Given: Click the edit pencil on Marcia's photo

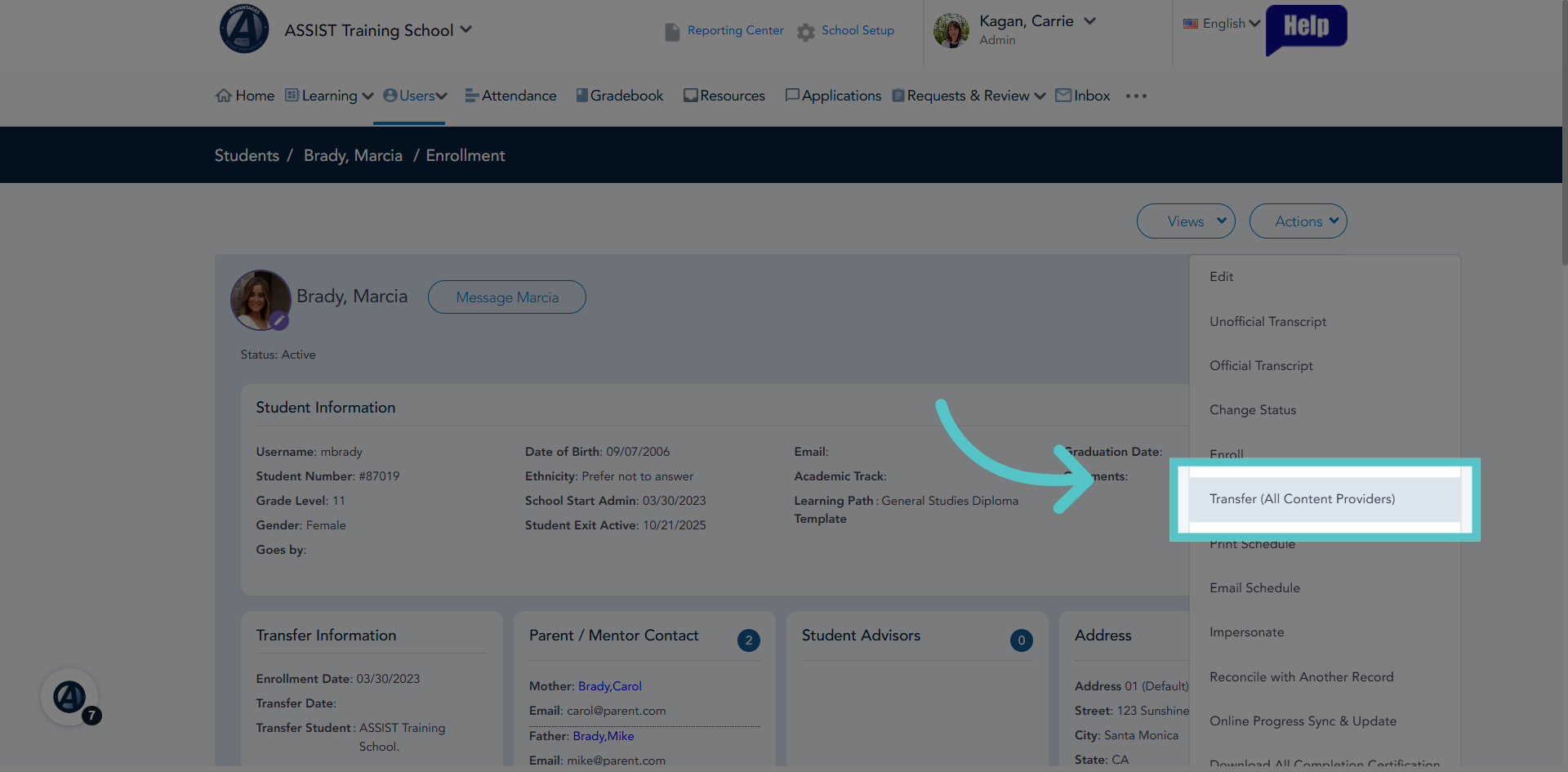Looking at the screenshot, I should (x=279, y=321).
